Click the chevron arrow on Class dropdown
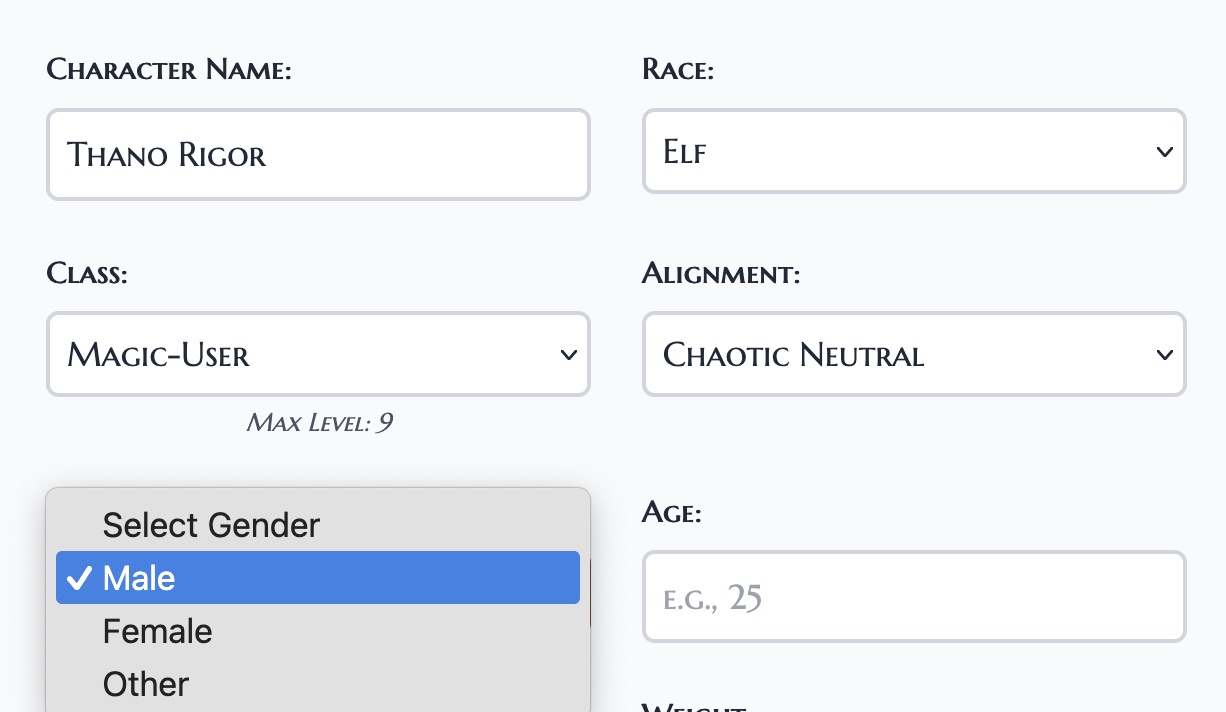1226x712 pixels. pyautogui.click(x=568, y=355)
